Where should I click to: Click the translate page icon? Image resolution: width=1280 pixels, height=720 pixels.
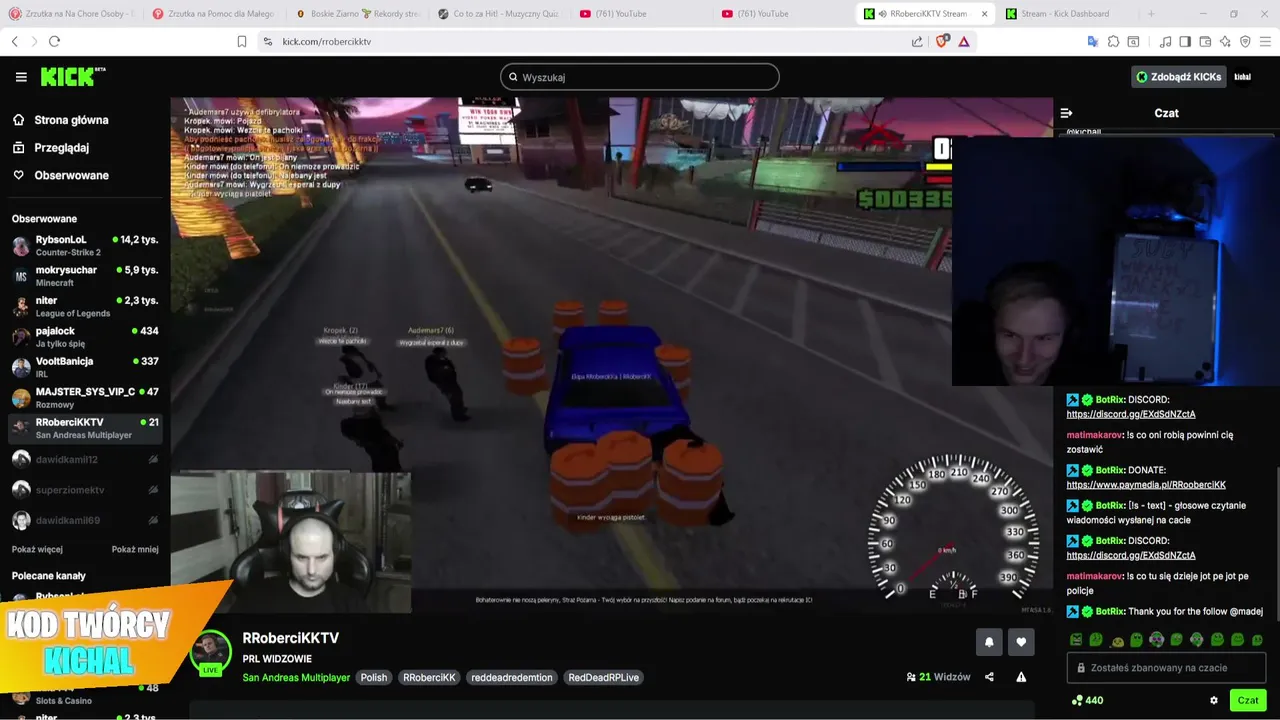pos(1092,41)
